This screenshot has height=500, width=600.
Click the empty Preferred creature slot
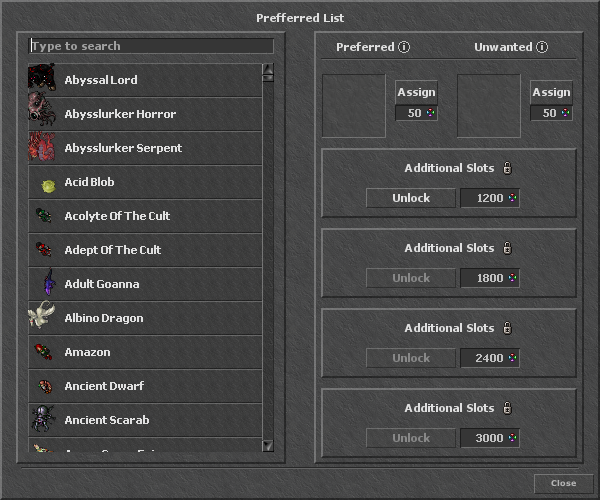pos(354,106)
